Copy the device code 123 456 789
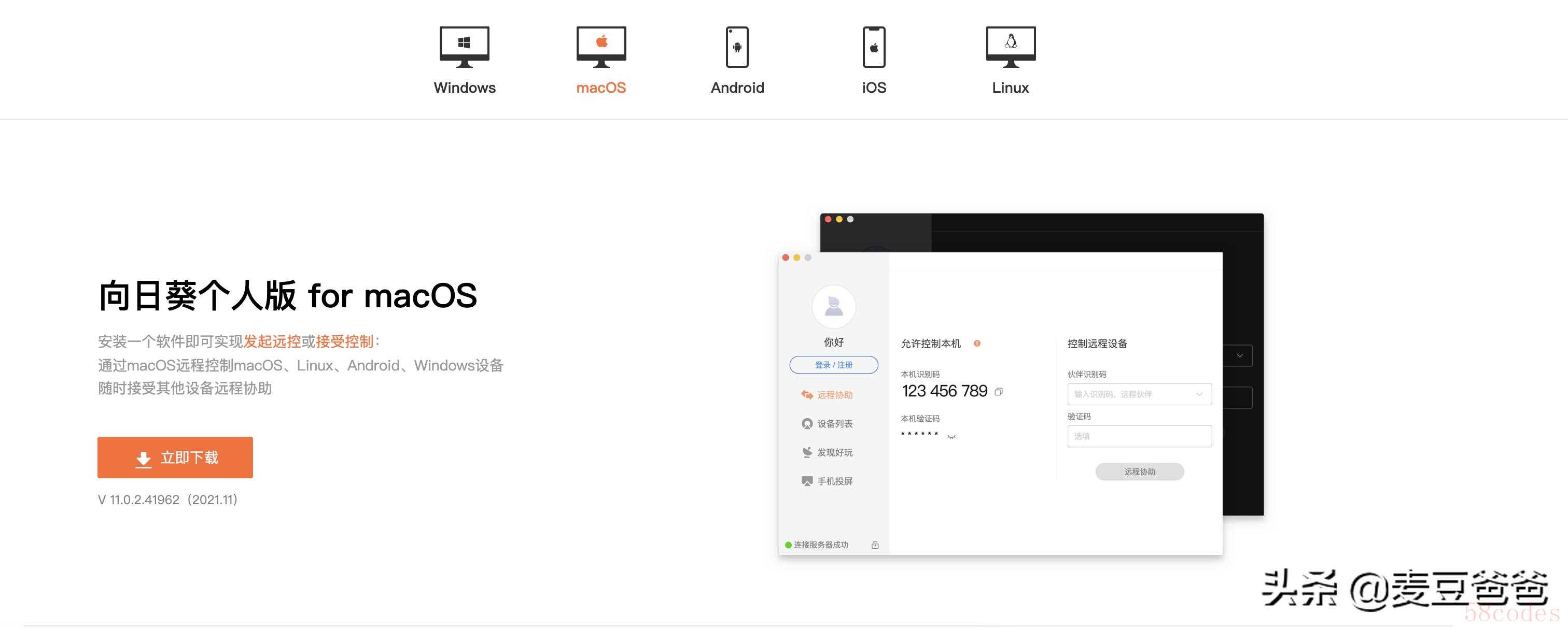 (998, 391)
